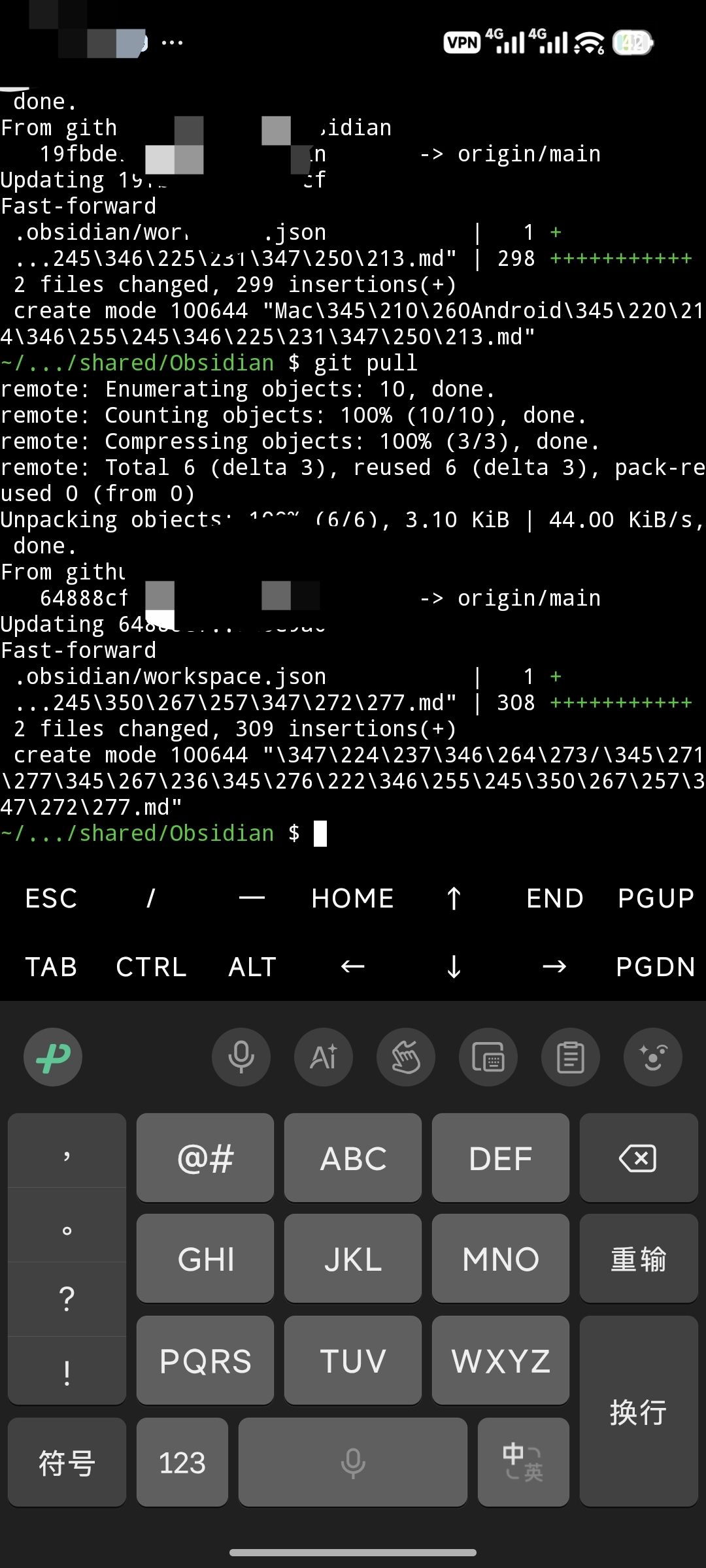Tap the ESC extra key

[x=51, y=898]
